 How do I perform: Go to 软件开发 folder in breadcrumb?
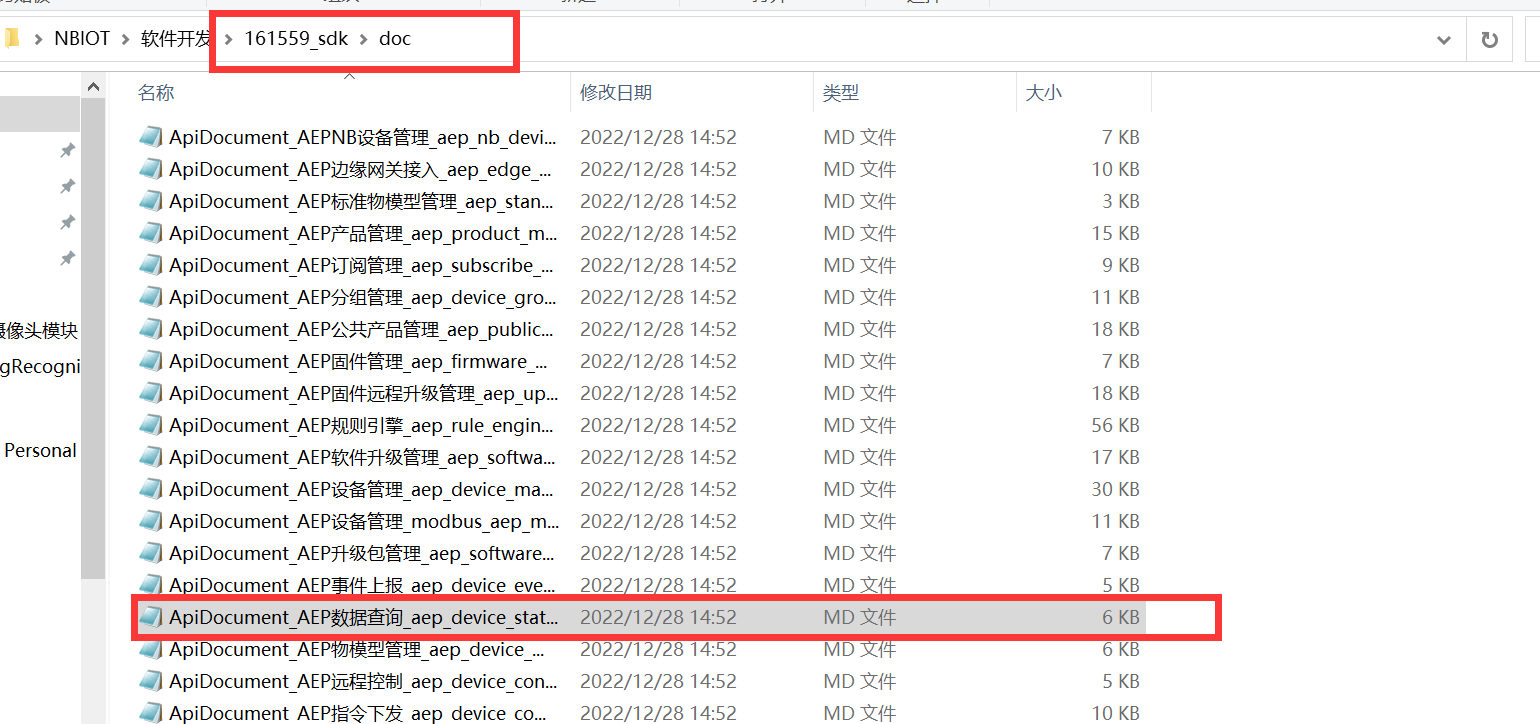176,39
